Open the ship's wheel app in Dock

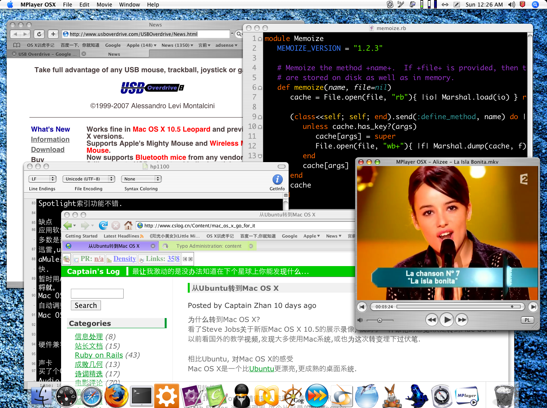[x=292, y=396]
